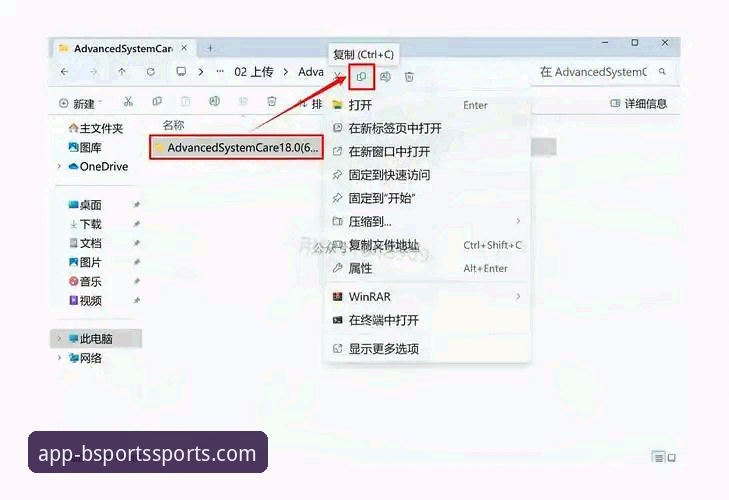The width and height of the screenshot is (729, 500).
Task: Open the 新建 dropdown menu
Action: click(81, 104)
